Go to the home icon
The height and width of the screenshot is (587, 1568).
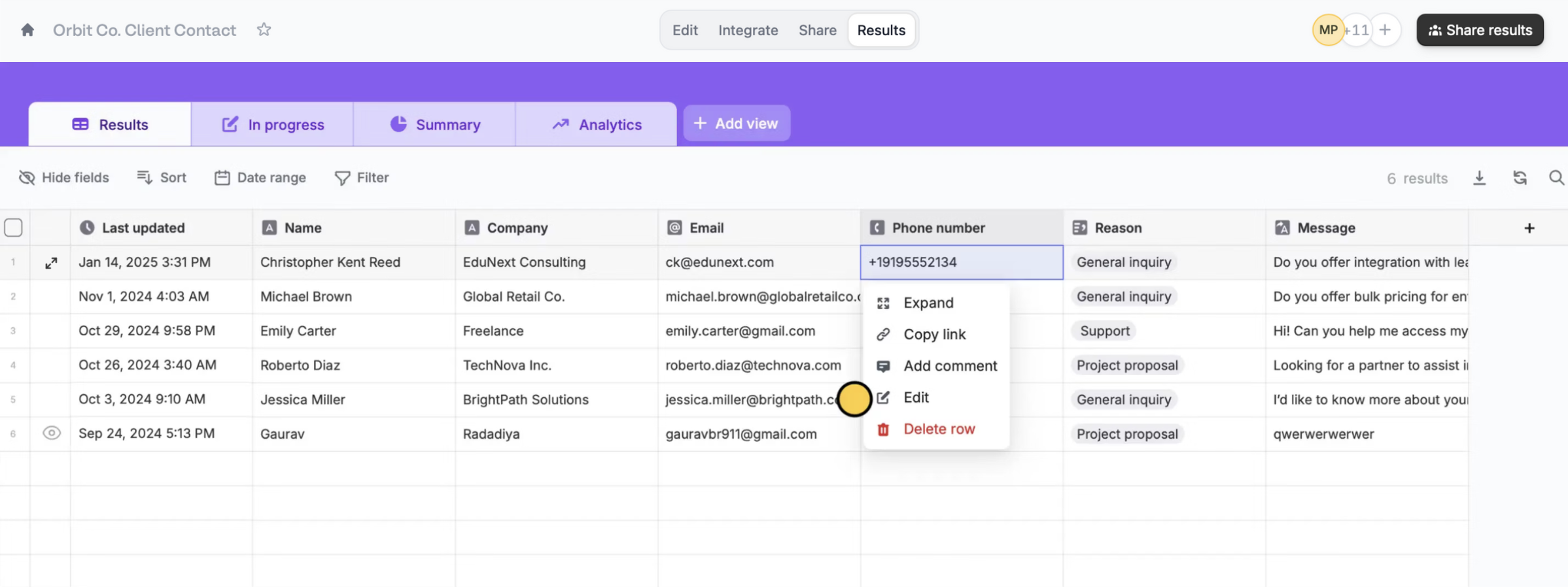tap(27, 30)
